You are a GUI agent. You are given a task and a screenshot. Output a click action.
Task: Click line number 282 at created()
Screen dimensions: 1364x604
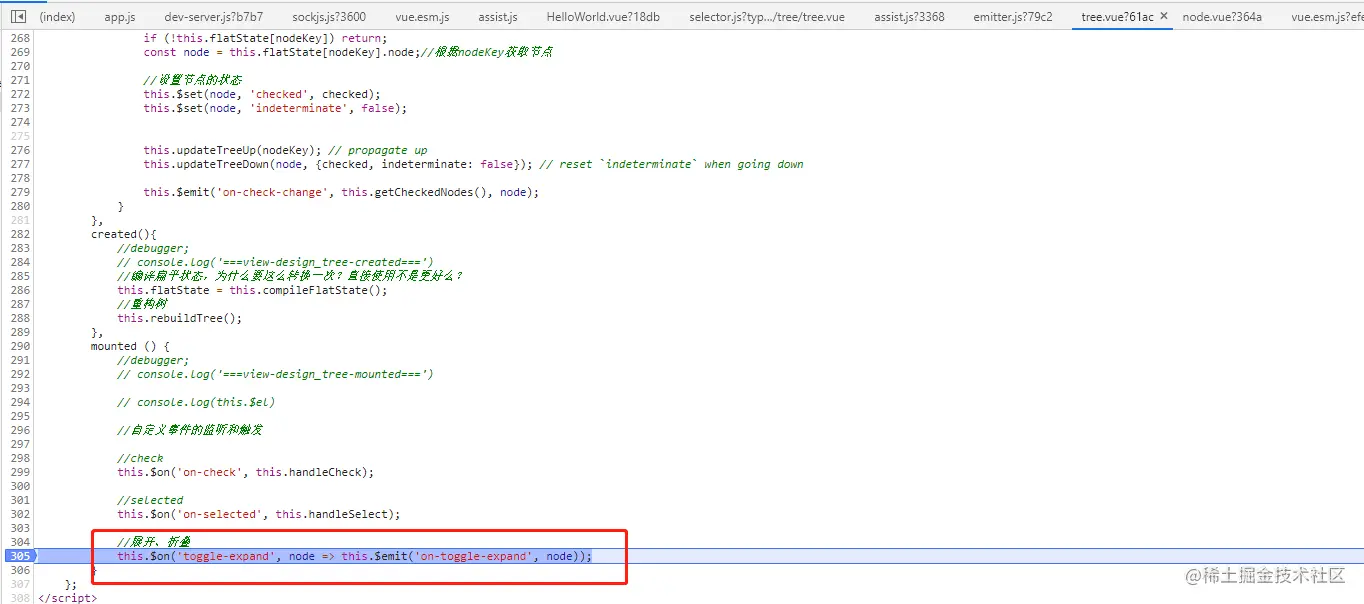(20, 234)
